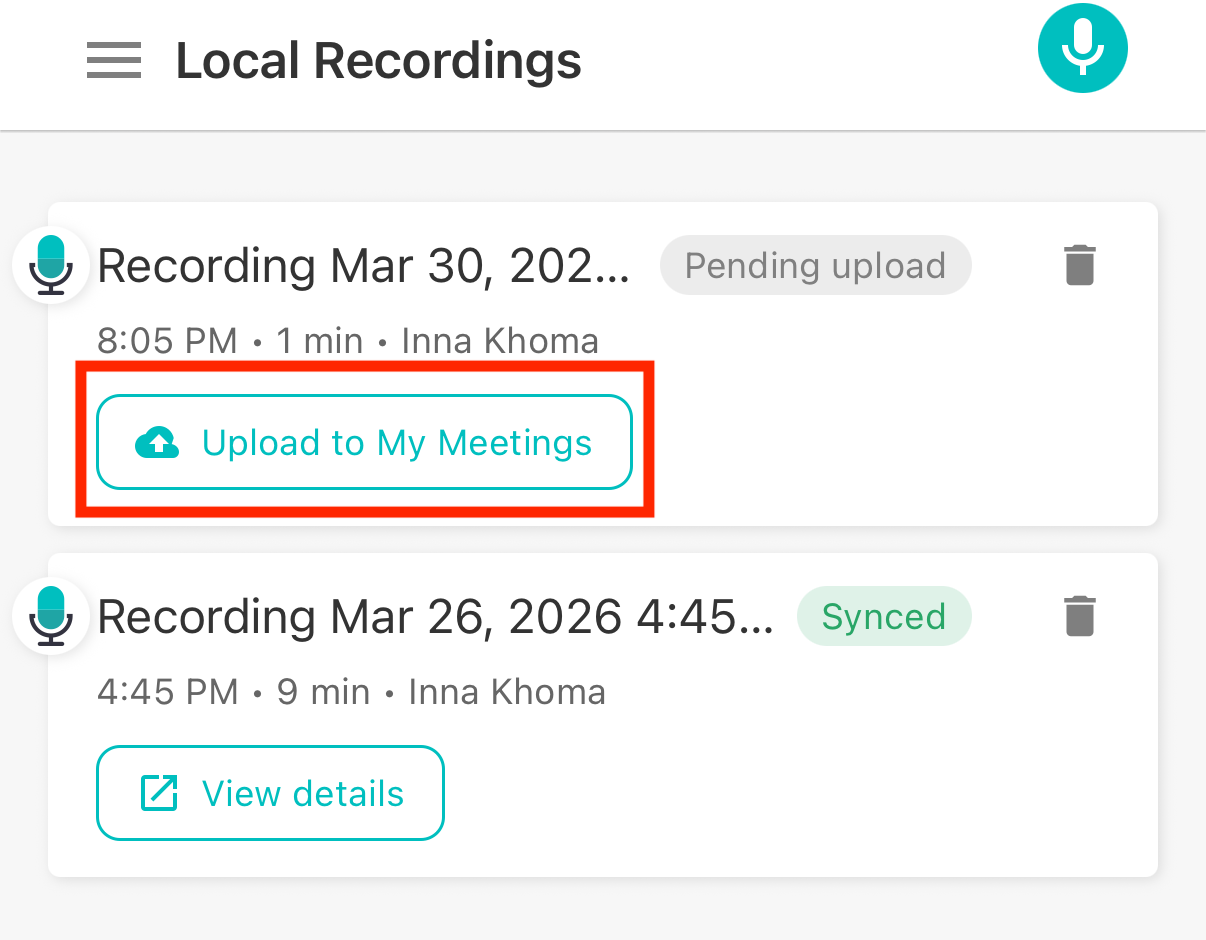Click the 4:45 PM 9 min details line

click(233, 692)
